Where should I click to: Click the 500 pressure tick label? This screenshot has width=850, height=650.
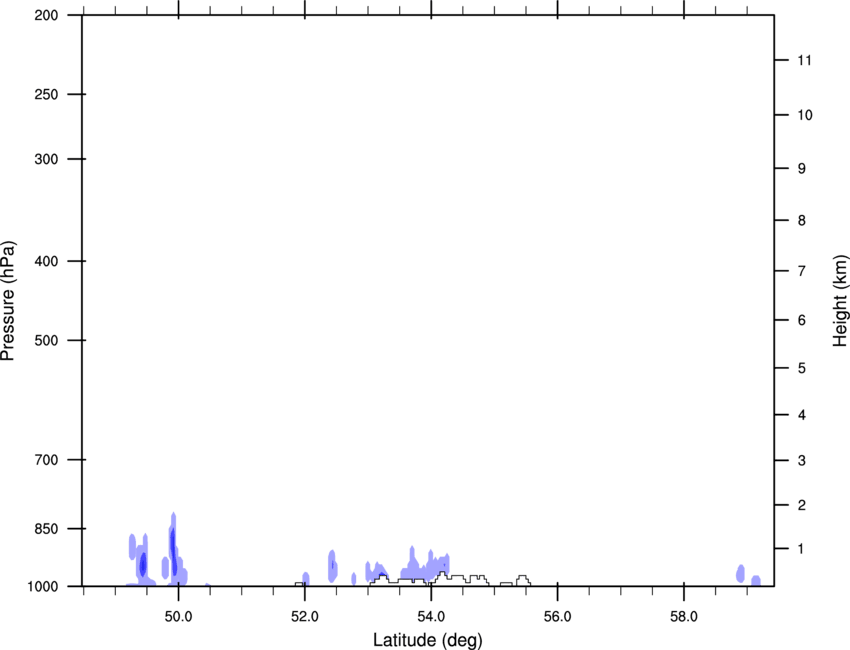46,340
